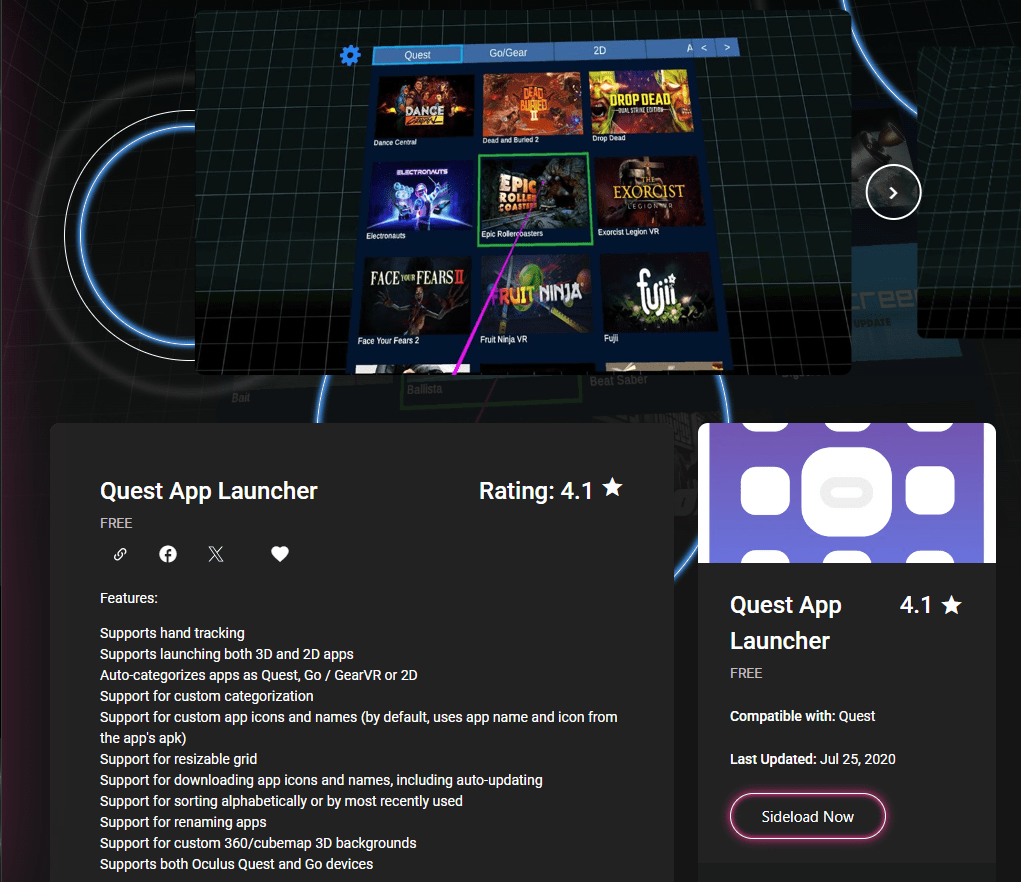Click the Sideload Now button
This screenshot has height=882, width=1021.
coord(807,816)
